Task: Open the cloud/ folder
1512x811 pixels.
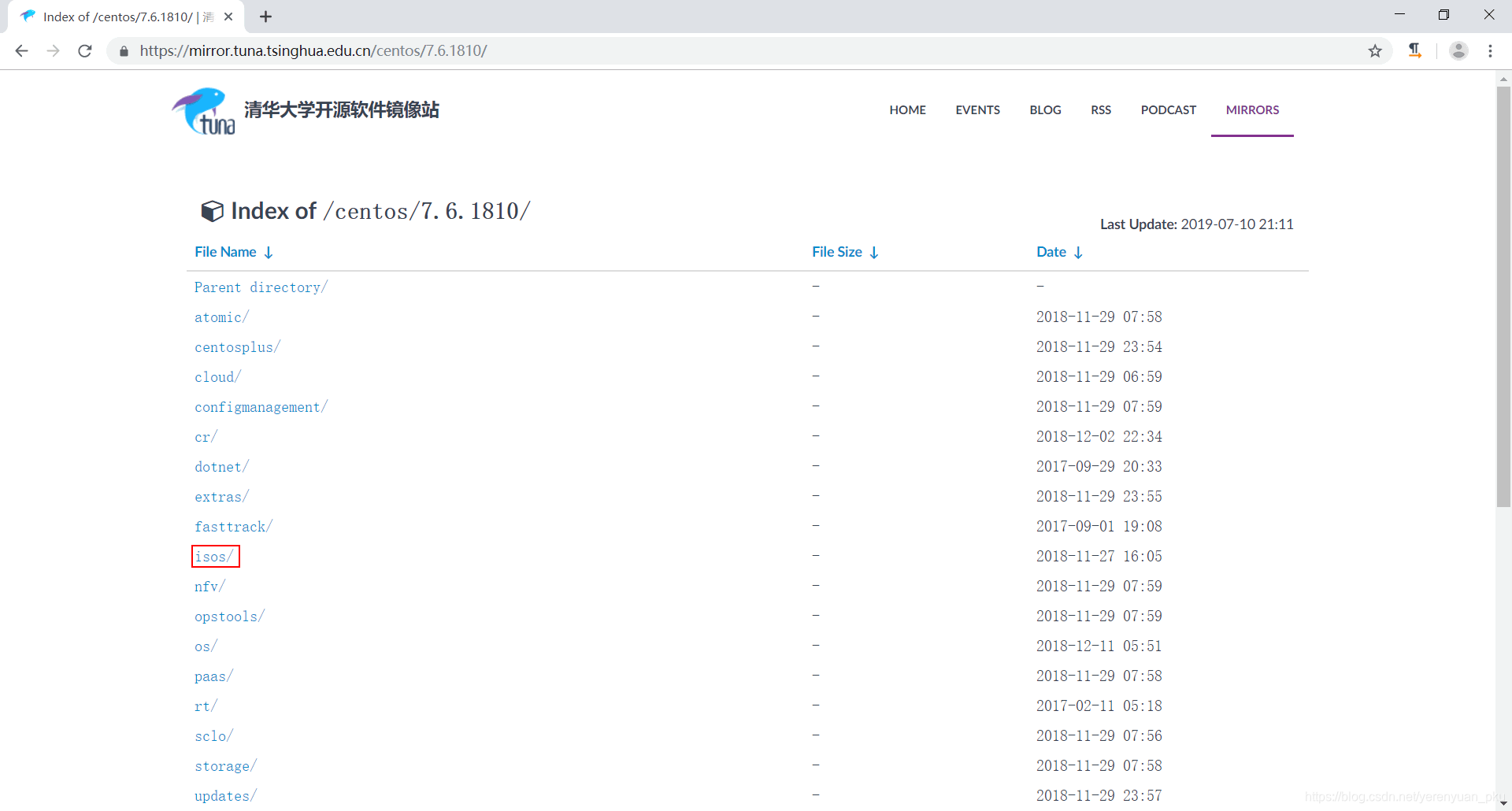Action: 217,377
